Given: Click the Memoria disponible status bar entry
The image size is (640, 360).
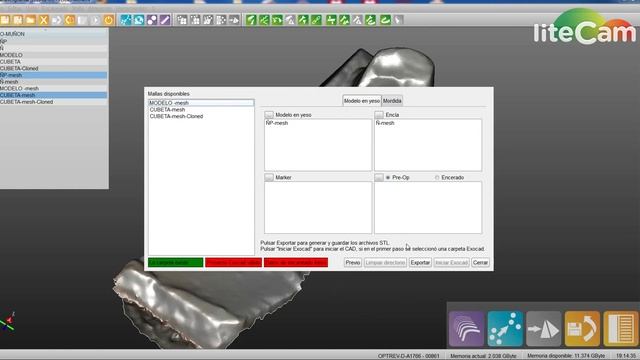Looking at the screenshot, I should pyautogui.click(x=566, y=356).
